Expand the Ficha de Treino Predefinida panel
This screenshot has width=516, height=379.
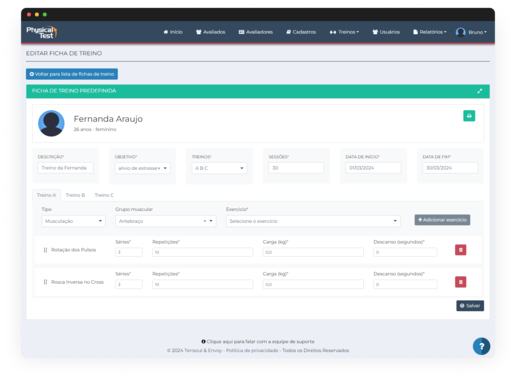(x=479, y=91)
